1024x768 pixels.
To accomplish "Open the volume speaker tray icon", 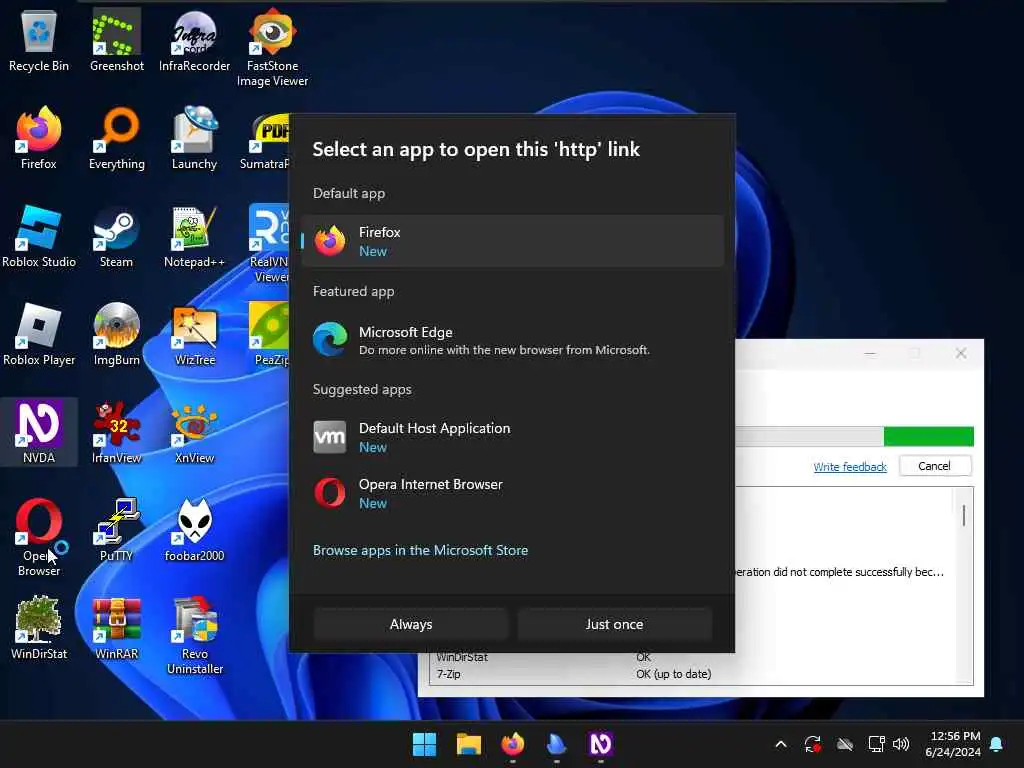I will click(x=901, y=744).
